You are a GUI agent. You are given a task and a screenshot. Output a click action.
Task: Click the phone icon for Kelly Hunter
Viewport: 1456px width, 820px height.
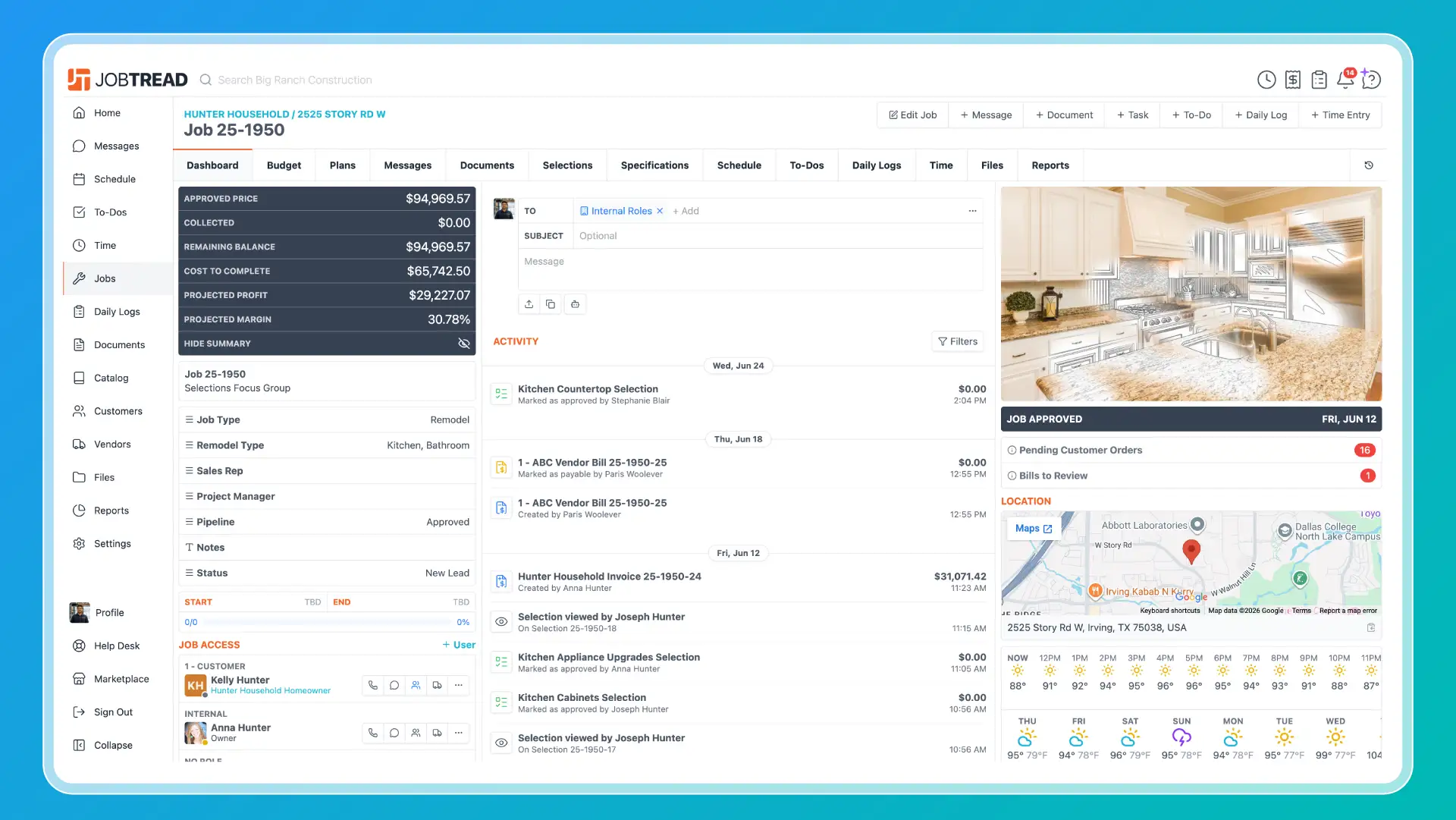point(372,685)
